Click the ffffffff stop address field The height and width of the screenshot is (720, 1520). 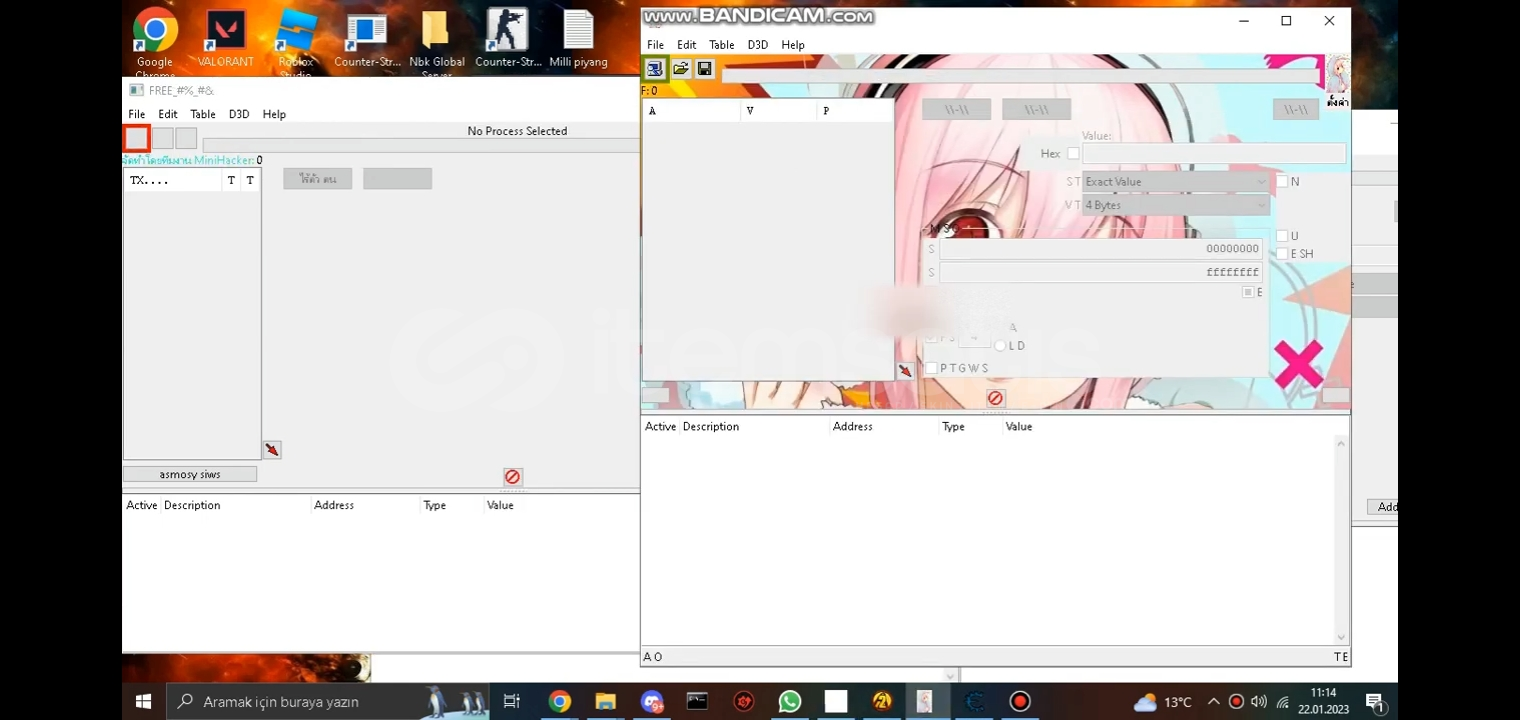(x=1101, y=271)
